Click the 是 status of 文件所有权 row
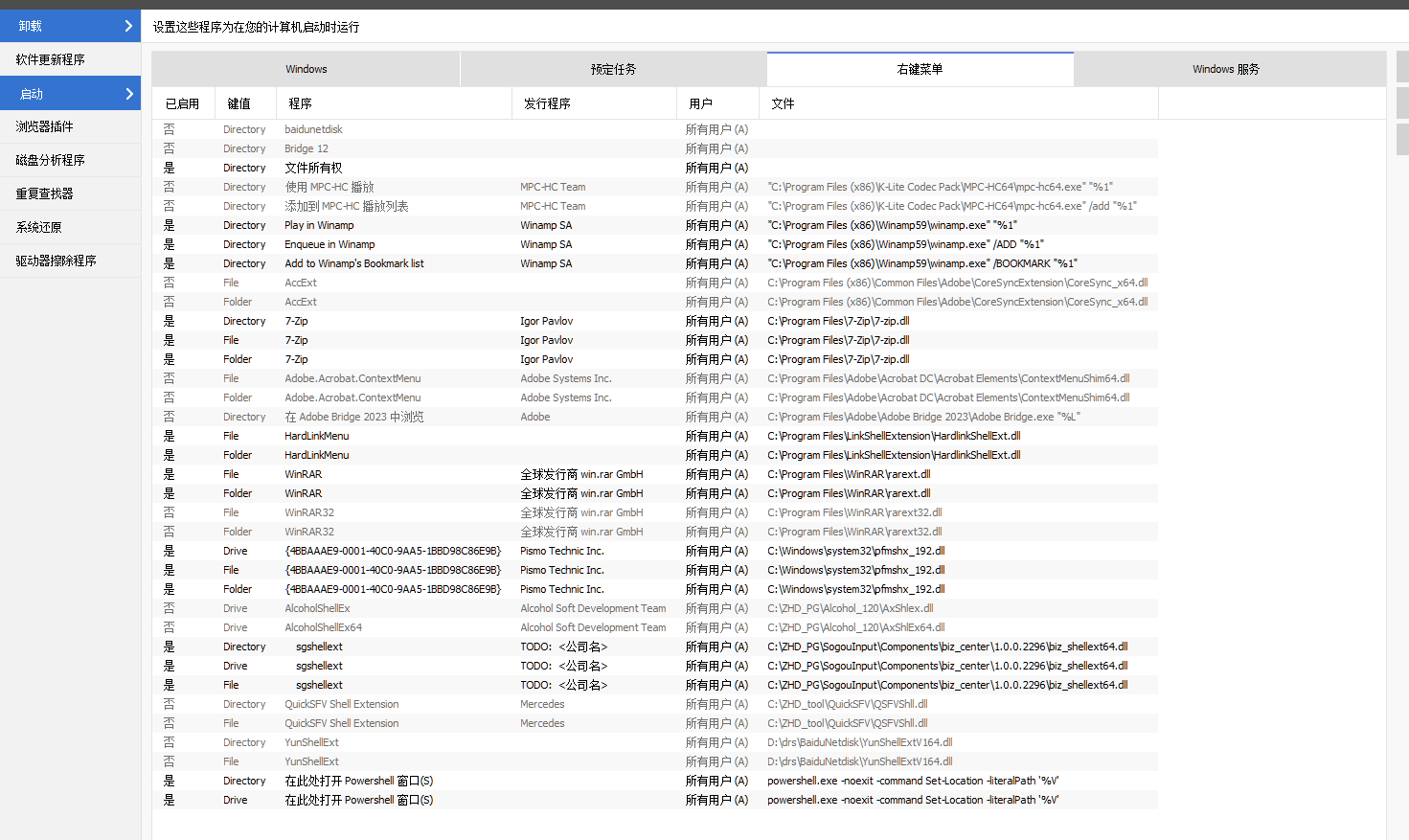Viewport: 1409px width, 840px height. pyautogui.click(x=169, y=168)
